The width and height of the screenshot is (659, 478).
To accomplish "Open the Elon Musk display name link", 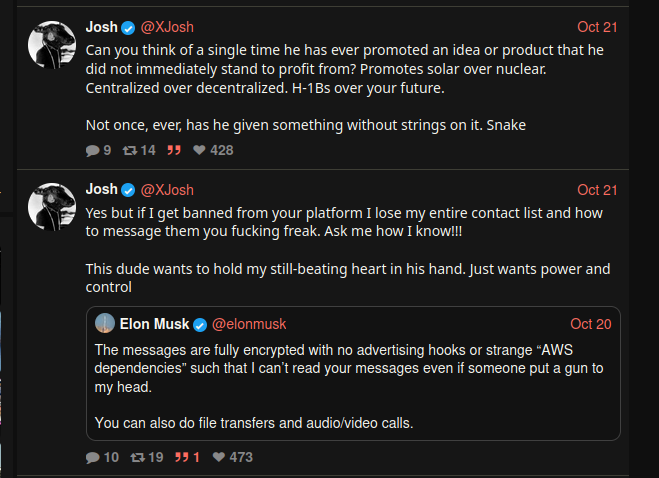I will tap(154, 324).
